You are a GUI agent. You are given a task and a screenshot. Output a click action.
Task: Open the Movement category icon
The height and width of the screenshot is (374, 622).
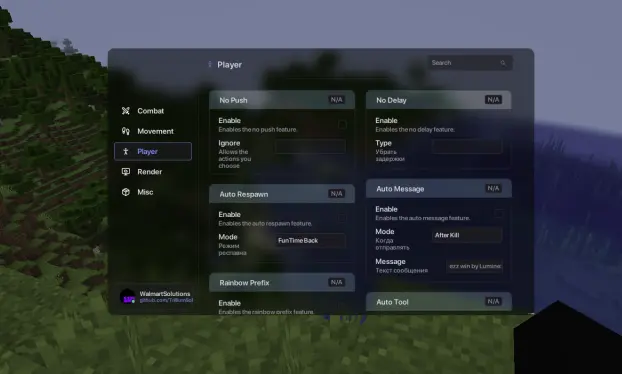pos(126,131)
